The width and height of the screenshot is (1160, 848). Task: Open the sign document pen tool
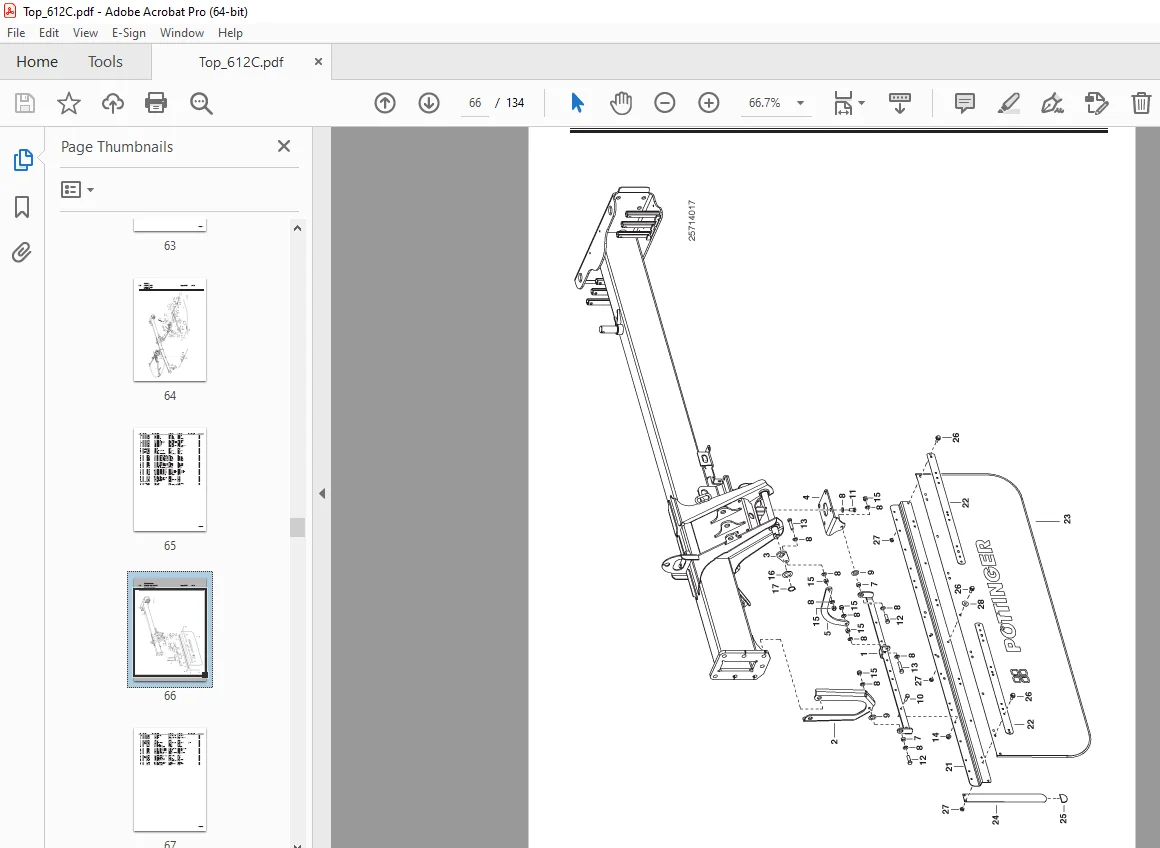pyautogui.click(x=1052, y=103)
